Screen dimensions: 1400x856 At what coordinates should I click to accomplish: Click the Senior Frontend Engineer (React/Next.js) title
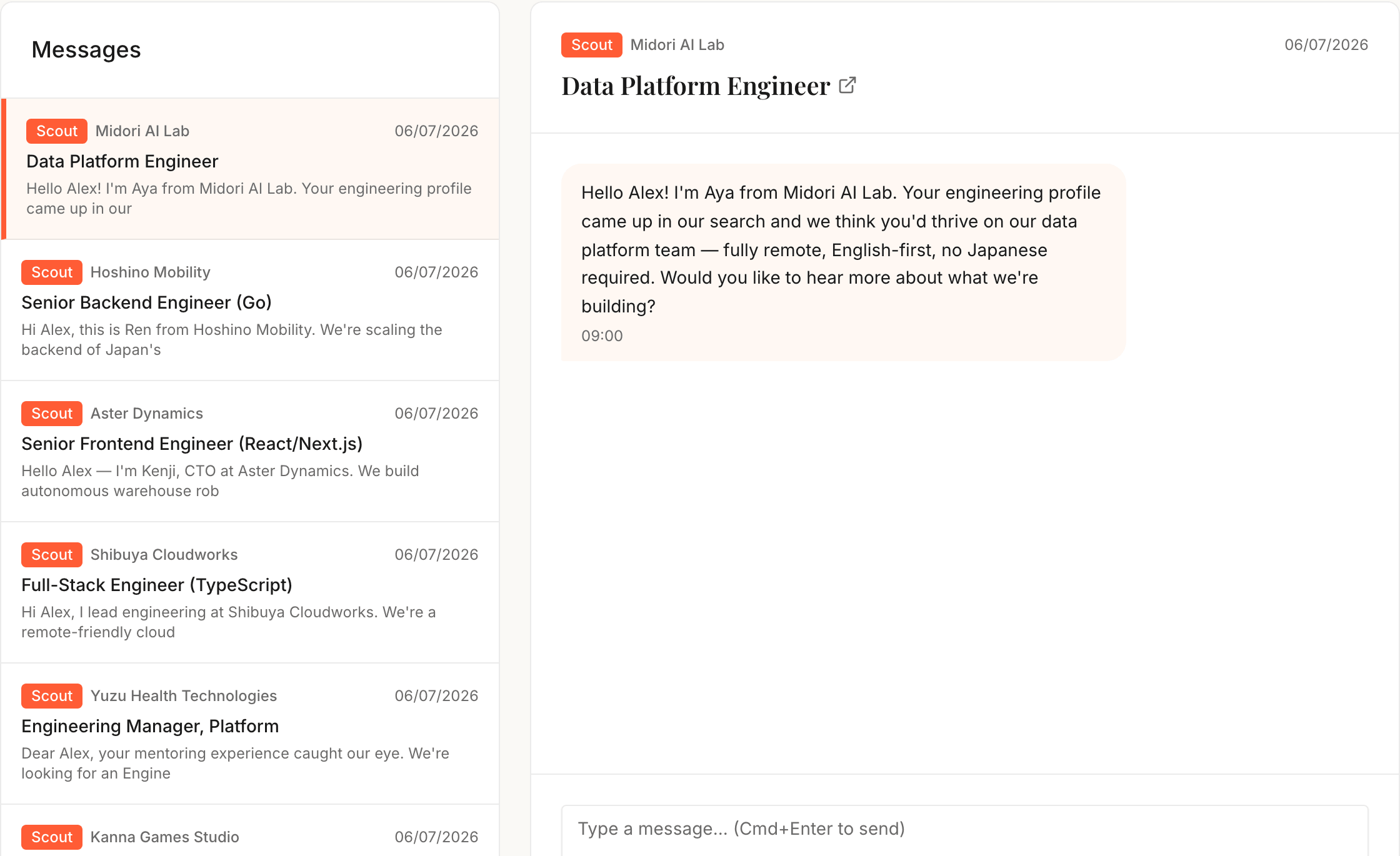(192, 444)
